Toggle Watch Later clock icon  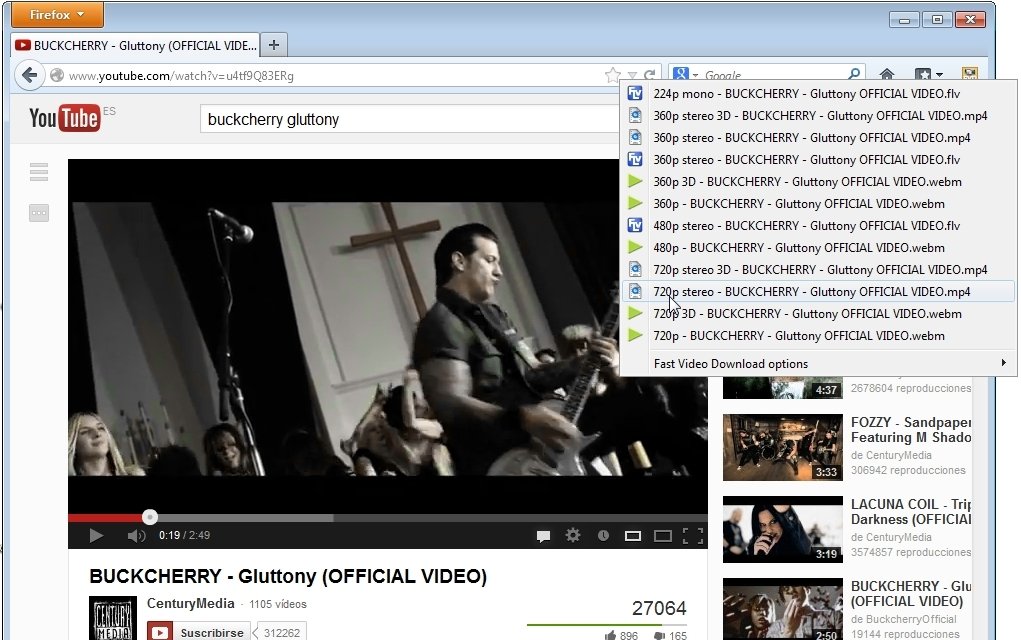[604, 535]
